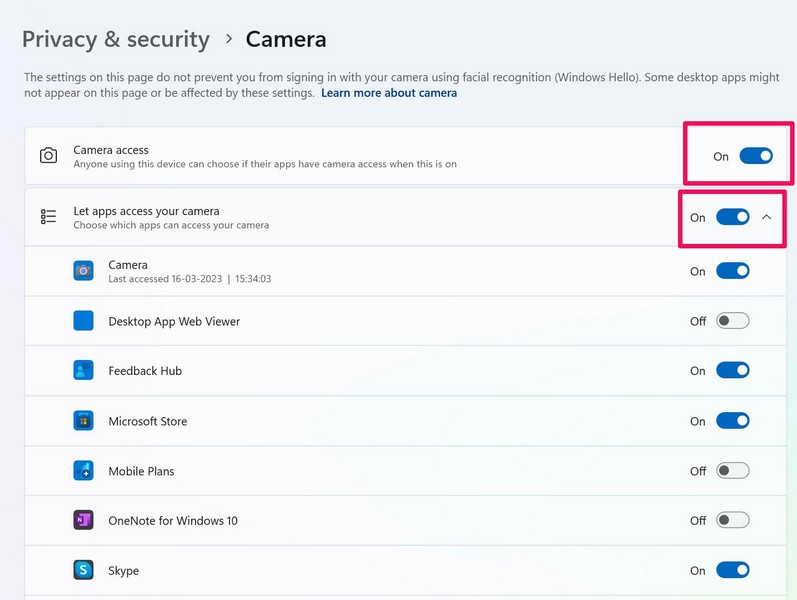Enable camera for Desktop App Web Viewer
The image size is (797, 600).
click(x=732, y=321)
